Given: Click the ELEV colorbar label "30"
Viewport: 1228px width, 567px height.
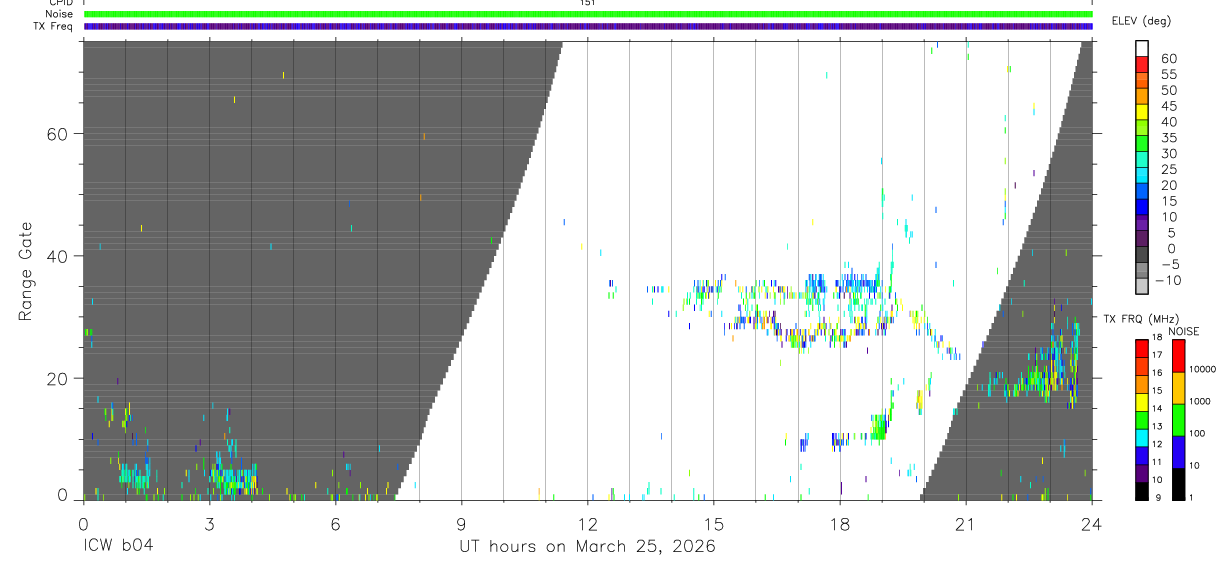Looking at the screenshot, I should click(1168, 153).
